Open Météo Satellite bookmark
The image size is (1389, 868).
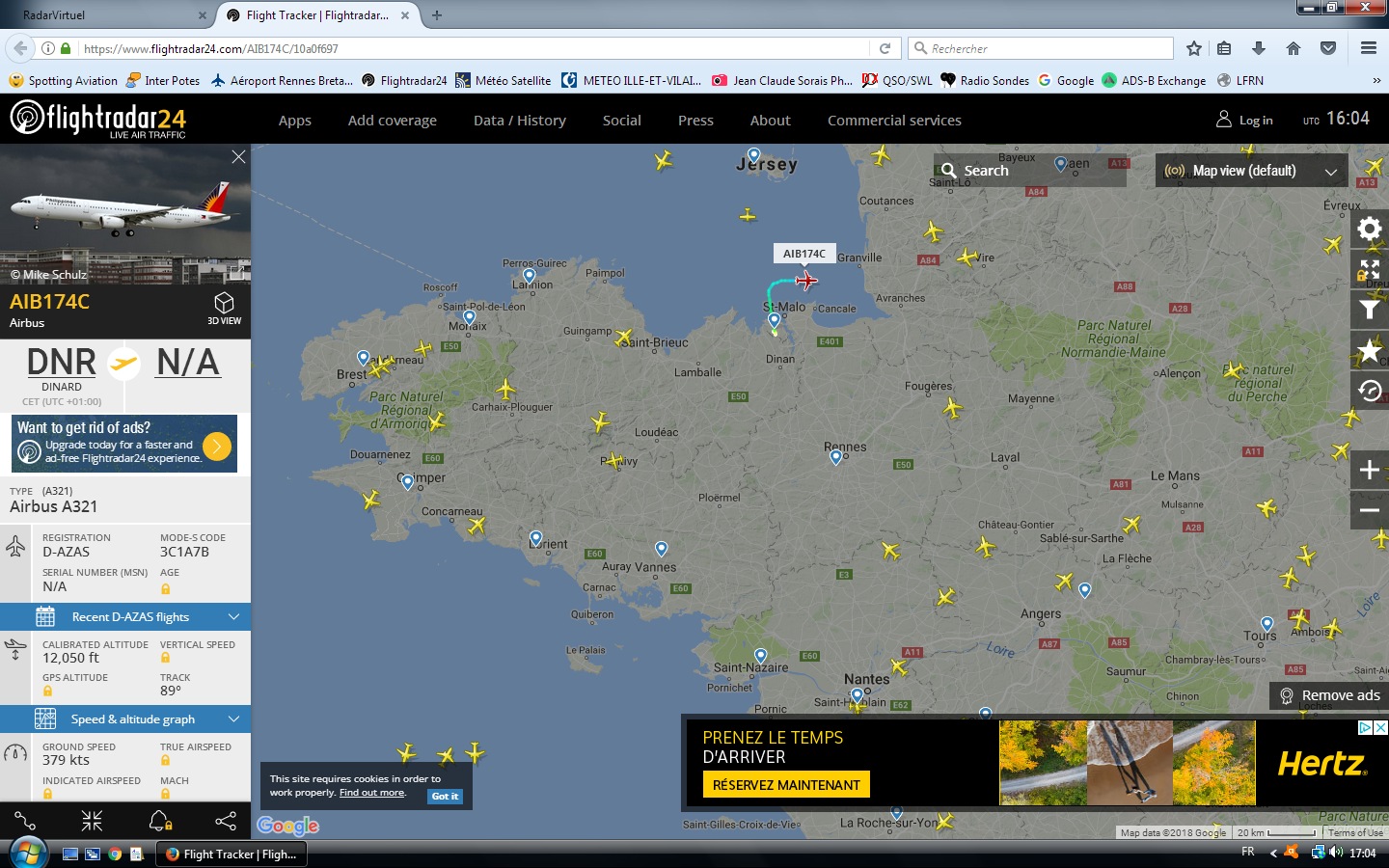tap(504, 81)
